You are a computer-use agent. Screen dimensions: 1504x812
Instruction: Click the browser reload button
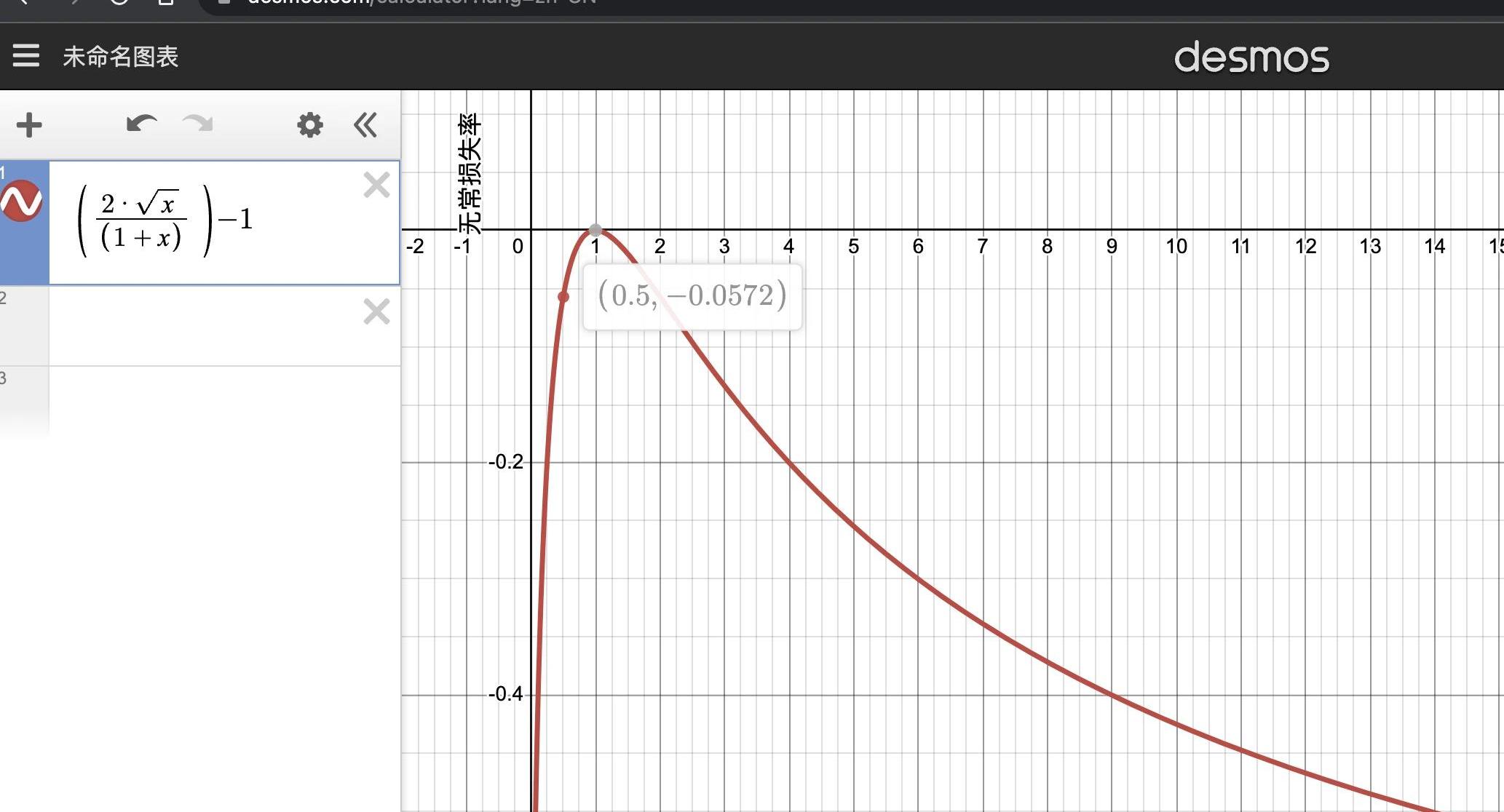(119, 2)
